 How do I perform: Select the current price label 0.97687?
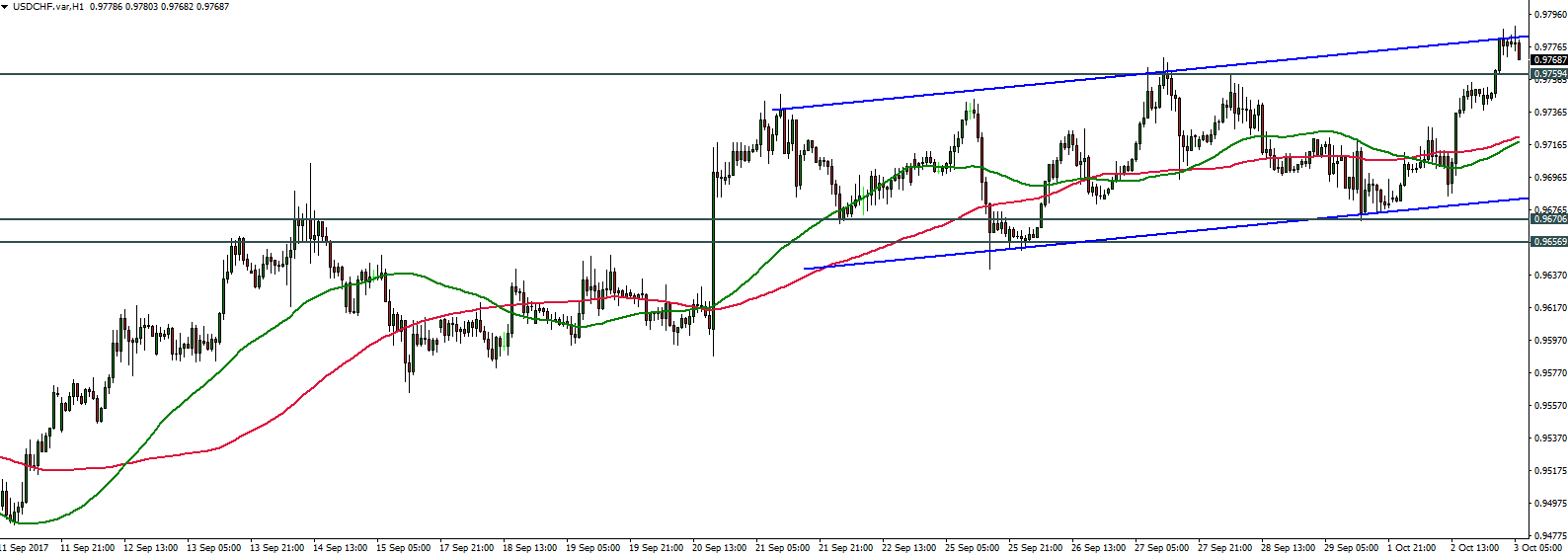click(x=1549, y=60)
